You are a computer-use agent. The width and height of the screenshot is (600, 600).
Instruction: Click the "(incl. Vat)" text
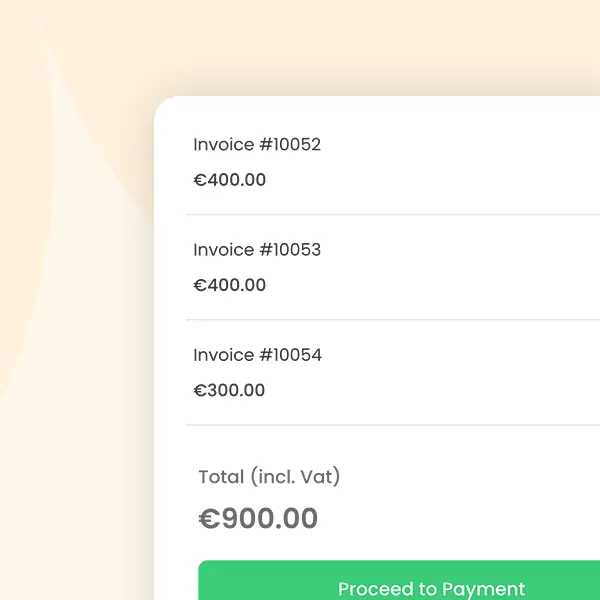point(296,477)
